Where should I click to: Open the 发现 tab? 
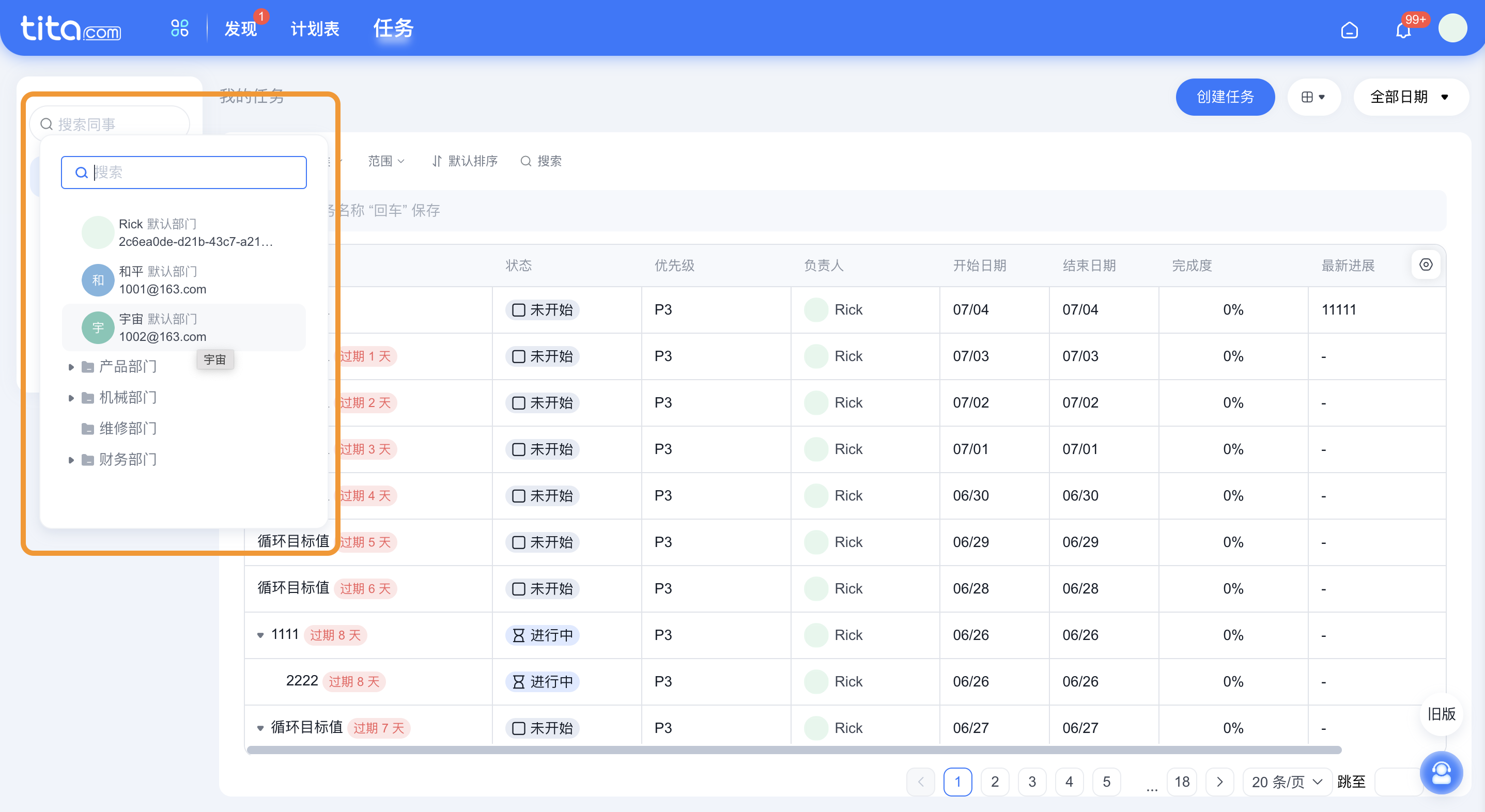[x=240, y=28]
